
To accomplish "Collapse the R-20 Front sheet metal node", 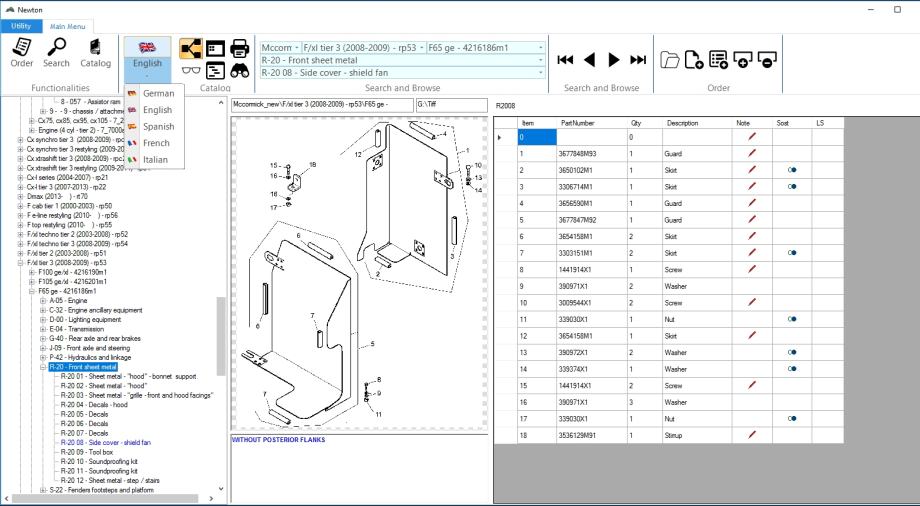I will coord(43,367).
